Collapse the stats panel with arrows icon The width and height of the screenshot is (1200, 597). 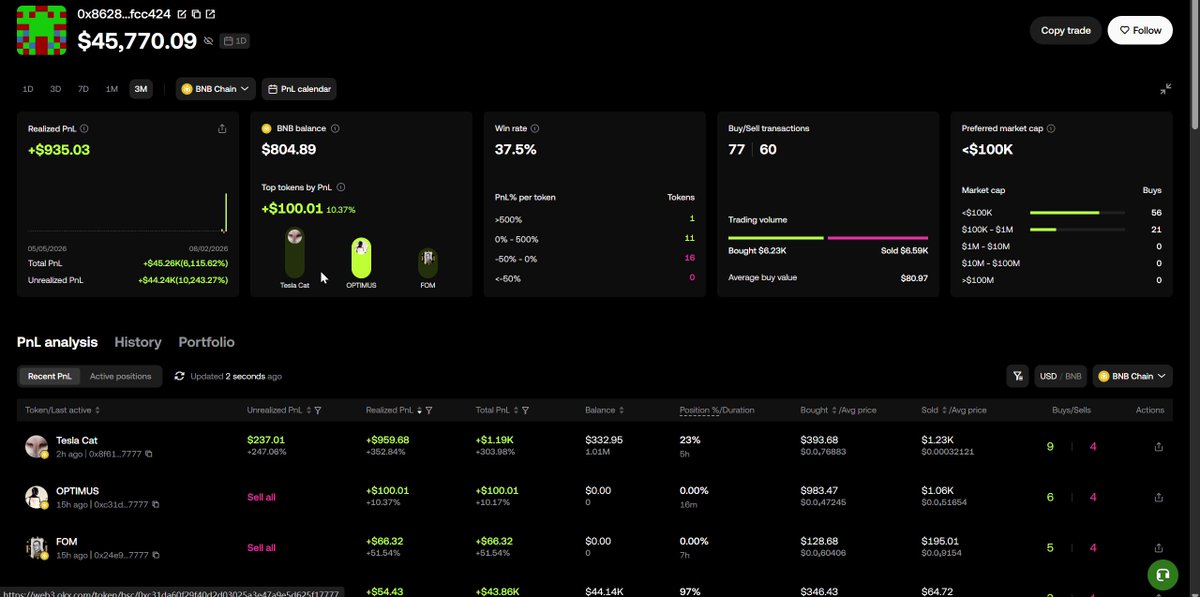1166,89
